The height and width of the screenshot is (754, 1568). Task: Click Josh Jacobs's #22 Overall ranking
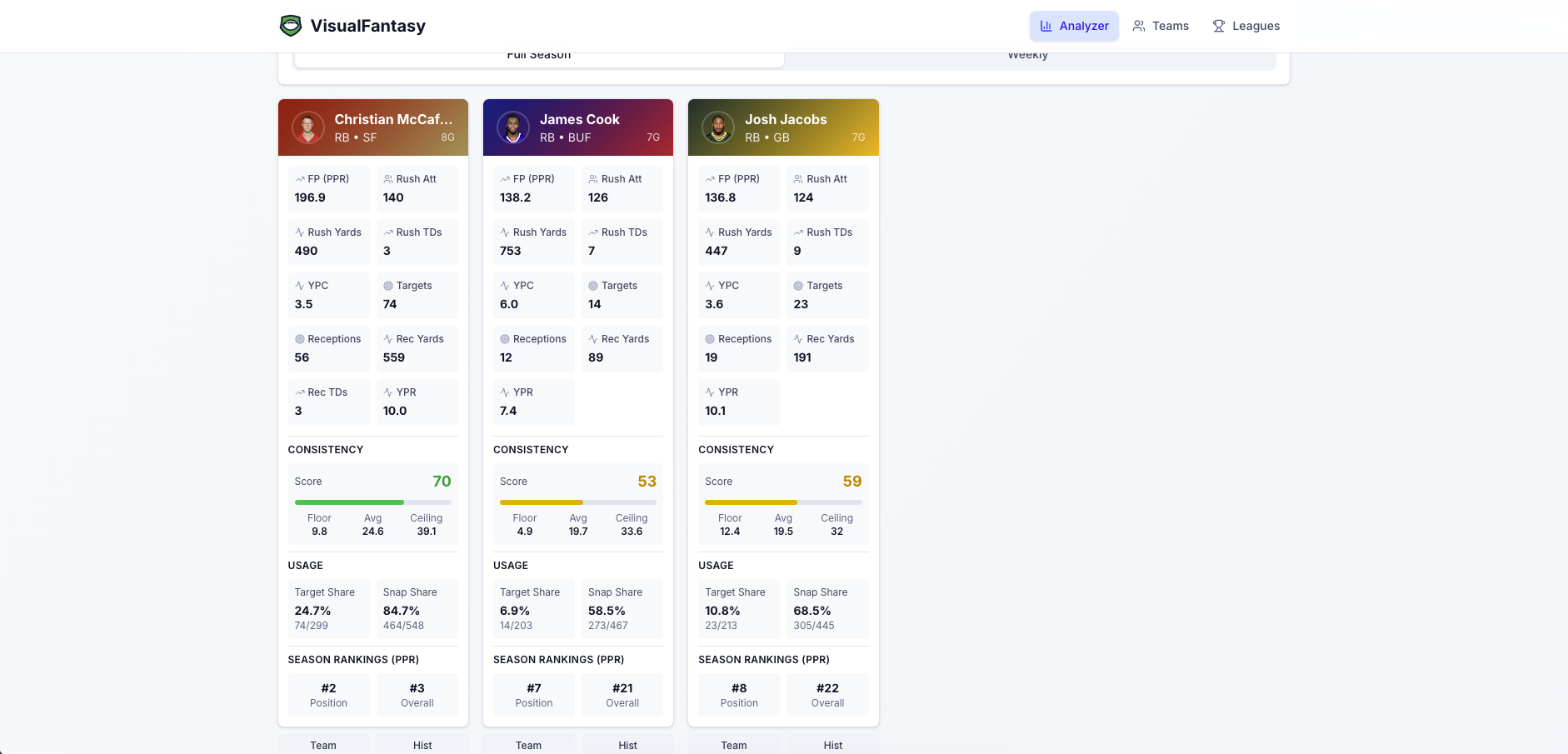828,695
